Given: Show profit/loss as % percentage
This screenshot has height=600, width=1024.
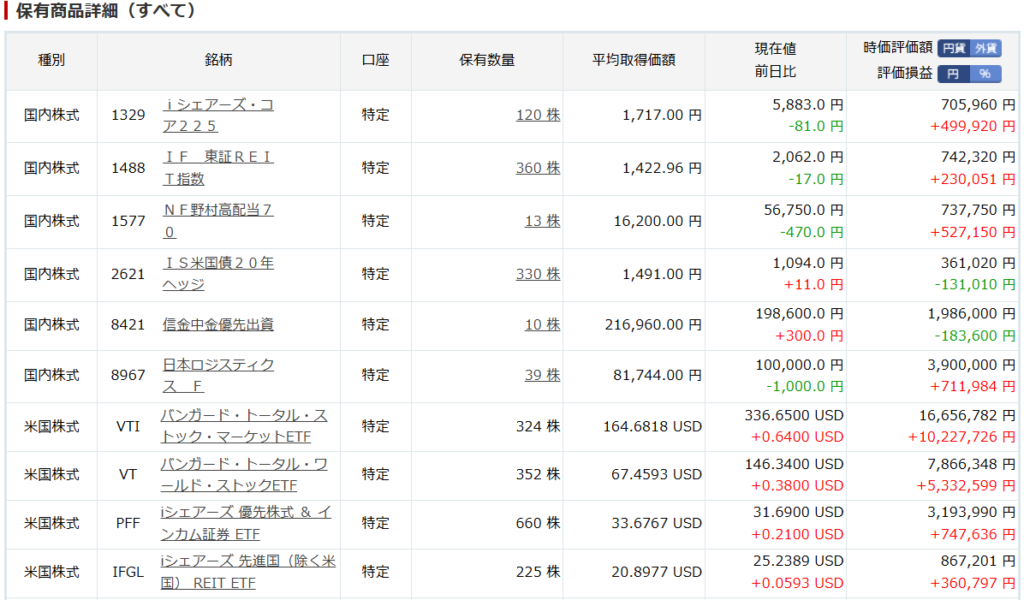Looking at the screenshot, I should click(985, 74).
